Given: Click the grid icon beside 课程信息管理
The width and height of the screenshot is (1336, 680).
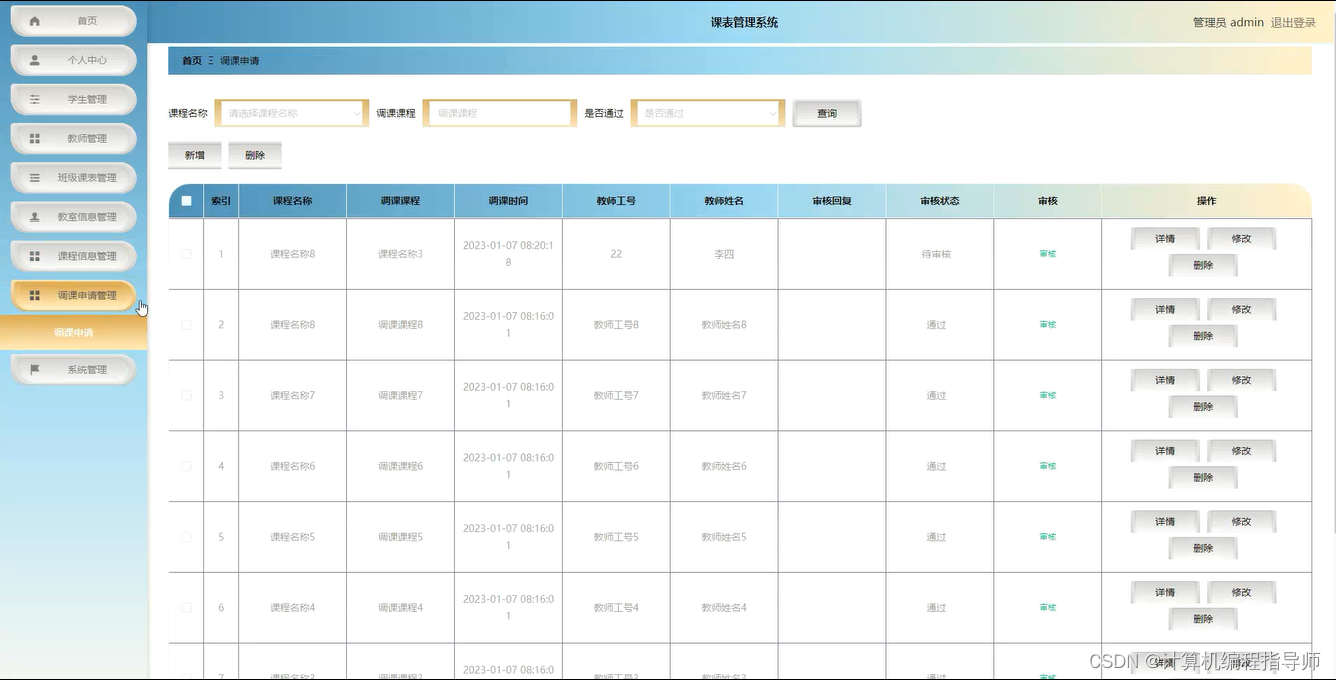Looking at the screenshot, I should [x=35, y=256].
